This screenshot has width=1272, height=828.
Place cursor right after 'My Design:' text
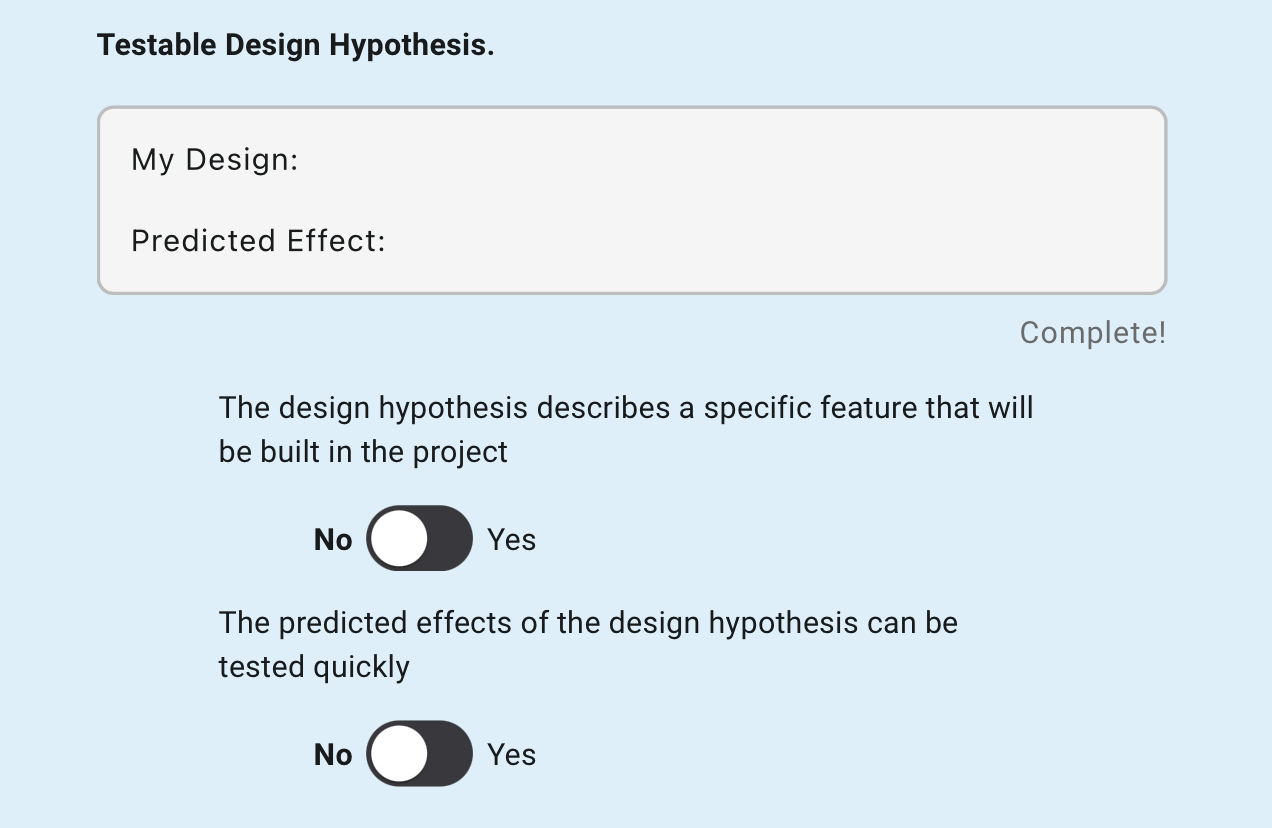(301, 160)
